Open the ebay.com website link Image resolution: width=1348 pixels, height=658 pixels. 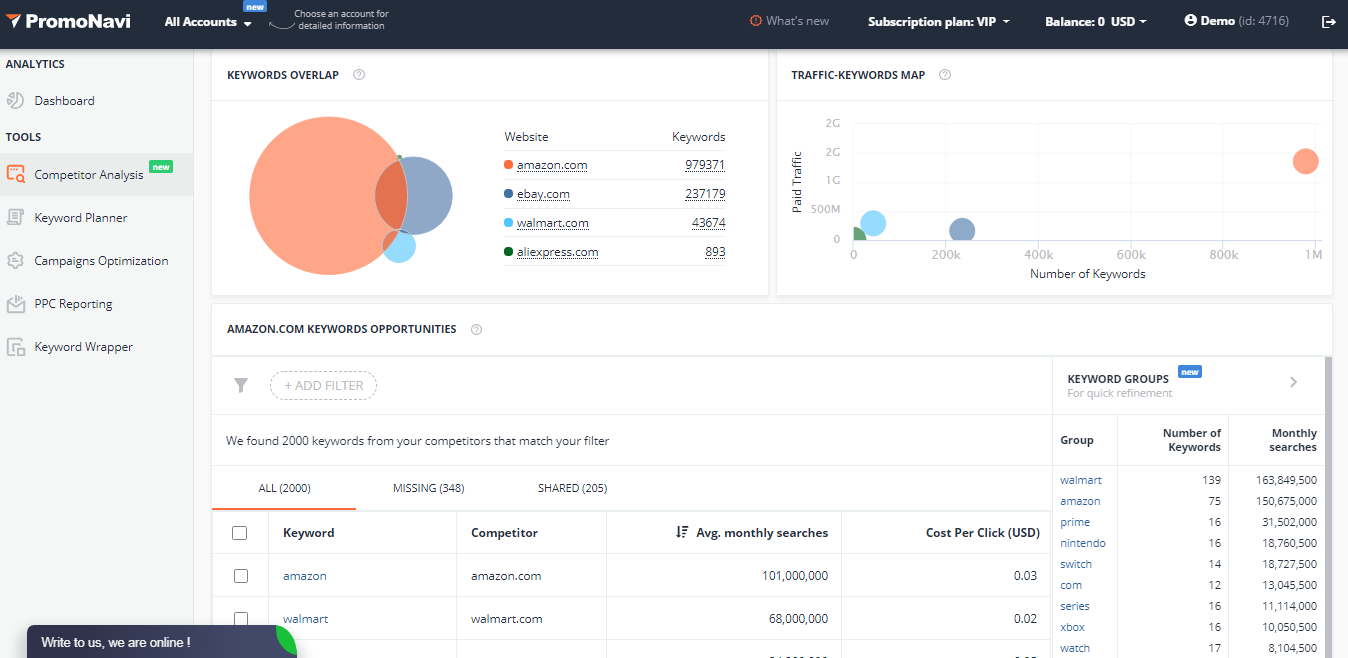[x=543, y=194]
